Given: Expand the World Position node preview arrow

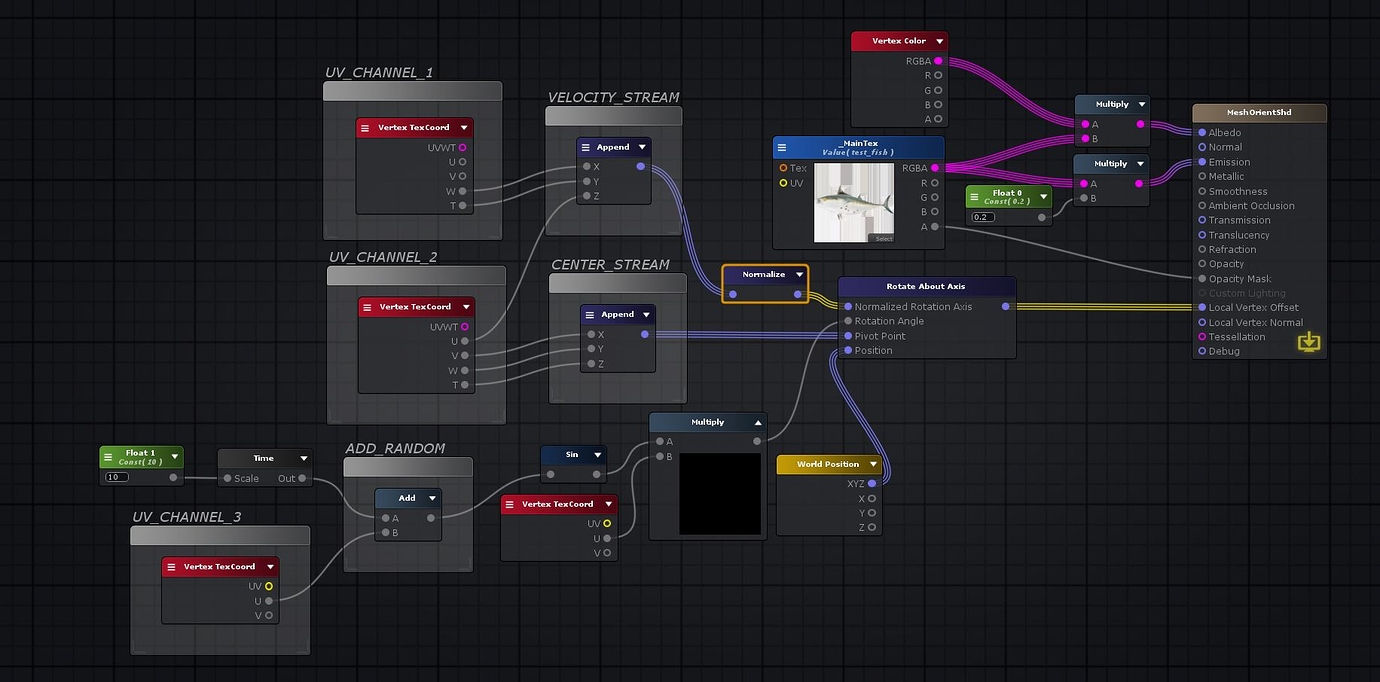Looking at the screenshot, I should 873,464.
